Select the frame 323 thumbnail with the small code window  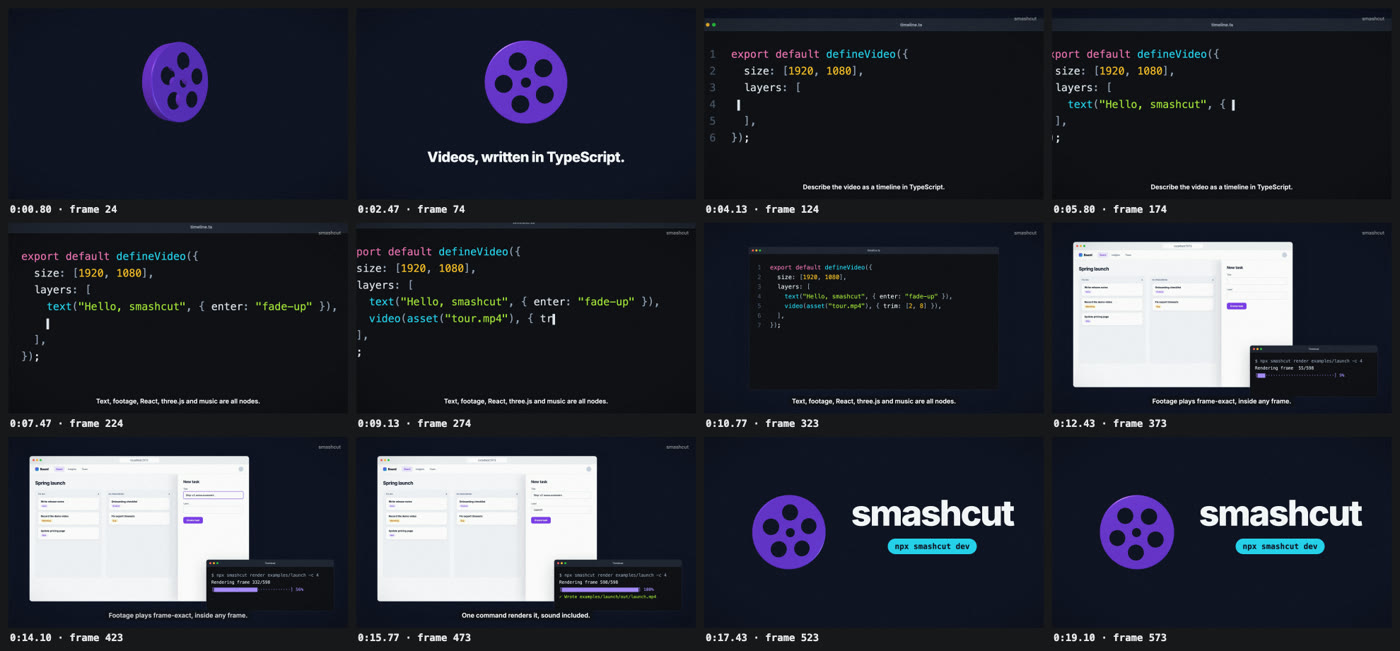[x=874, y=318]
